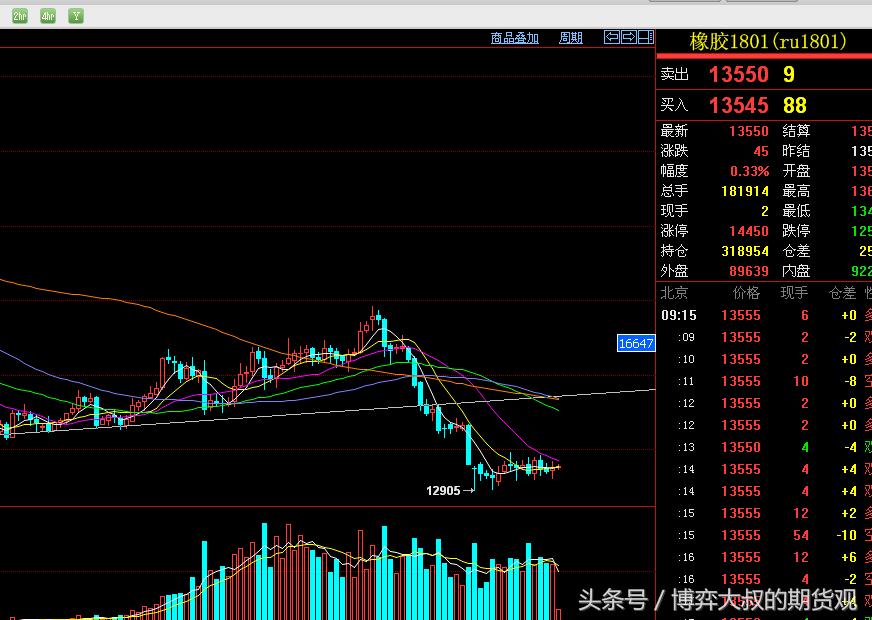Click the 卖出 volume value 9
The width and height of the screenshot is (872, 620).
(x=789, y=75)
